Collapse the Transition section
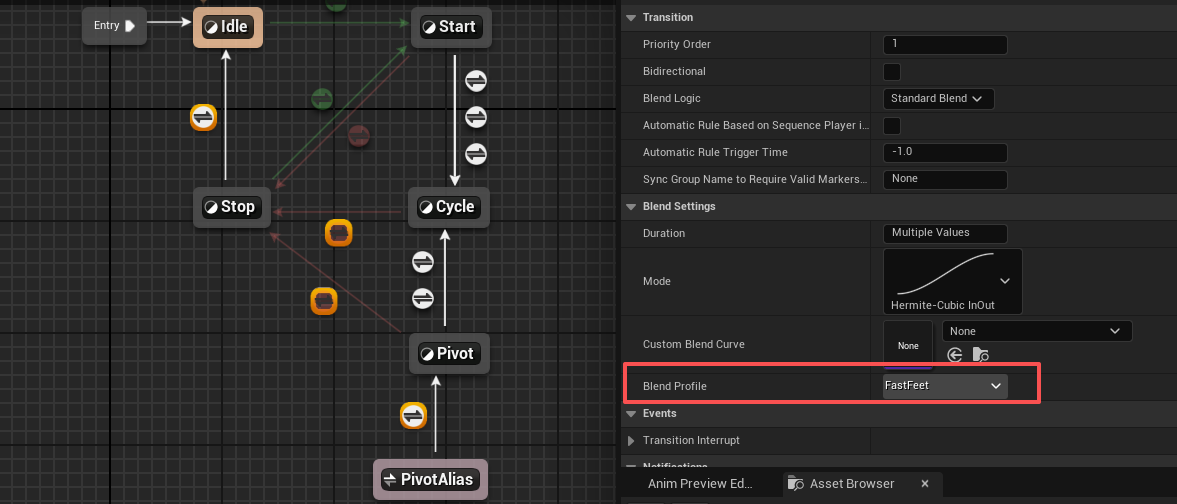Viewport: 1177px width, 504px height. coord(631,17)
